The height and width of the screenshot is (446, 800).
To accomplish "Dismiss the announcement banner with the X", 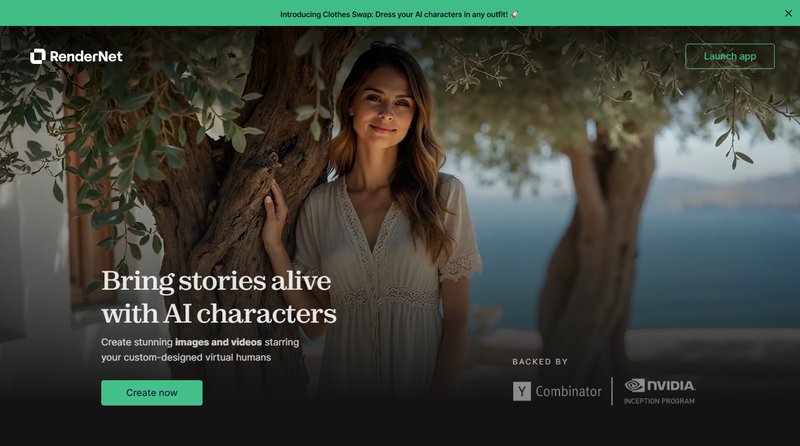I will pos(788,13).
